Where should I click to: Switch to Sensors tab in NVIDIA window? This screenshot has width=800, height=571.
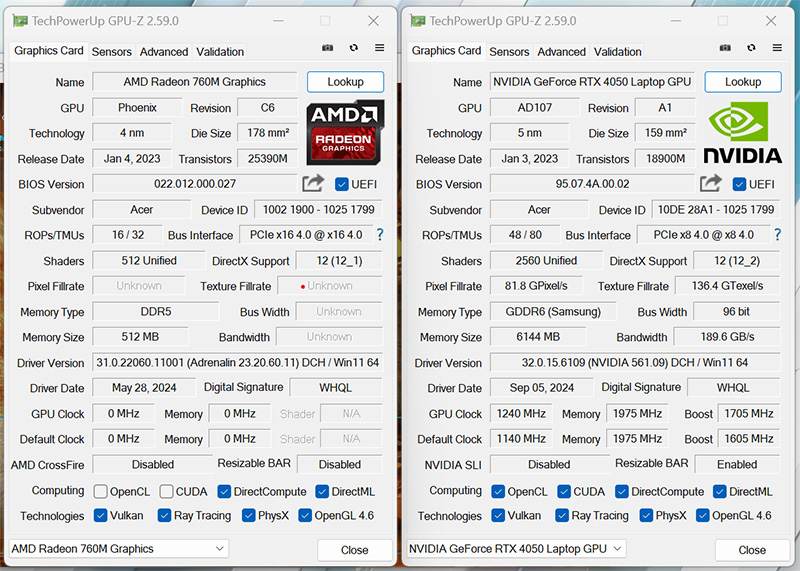509,52
